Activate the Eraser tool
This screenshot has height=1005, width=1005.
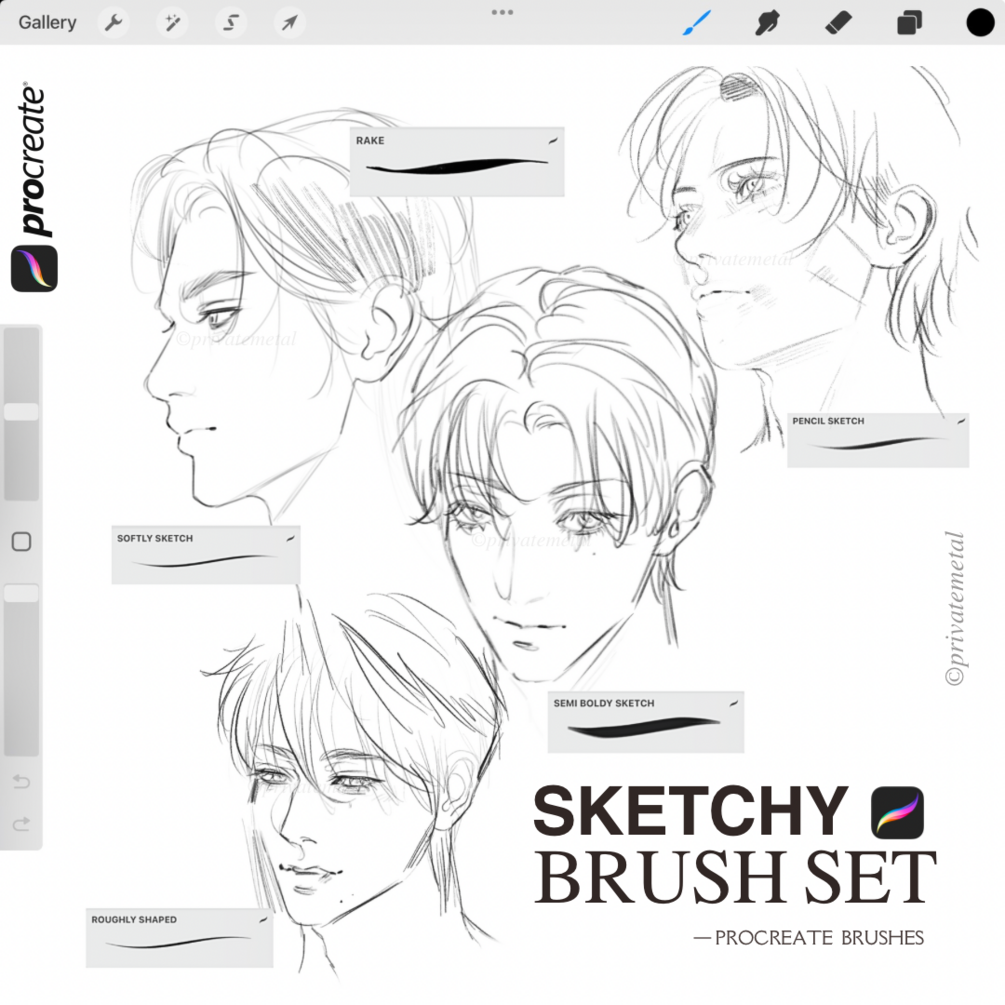838,22
